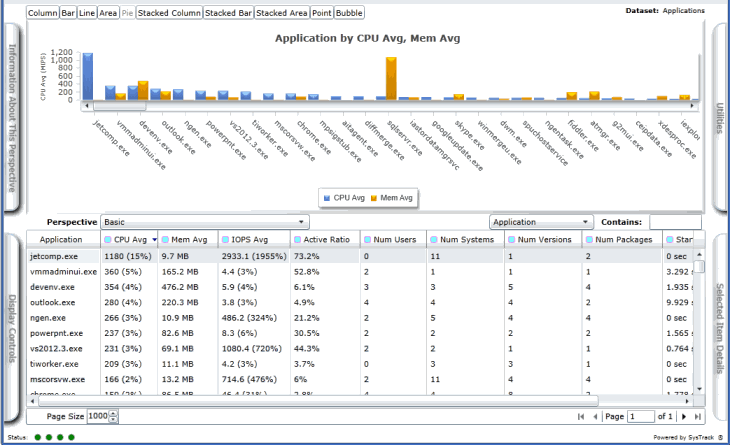Toggle the Star column chart indicator
730x445 pixels.
point(670,240)
